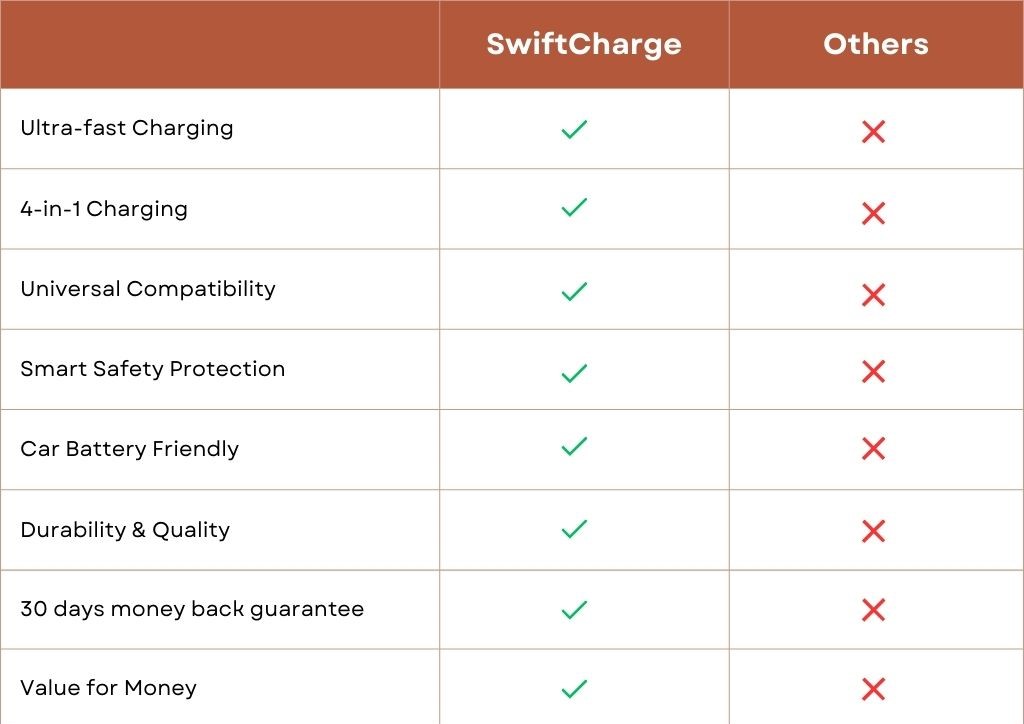Select the green checkmark beside 4-in-1 Charging
This screenshot has width=1024, height=724.
tap(574, 207)
